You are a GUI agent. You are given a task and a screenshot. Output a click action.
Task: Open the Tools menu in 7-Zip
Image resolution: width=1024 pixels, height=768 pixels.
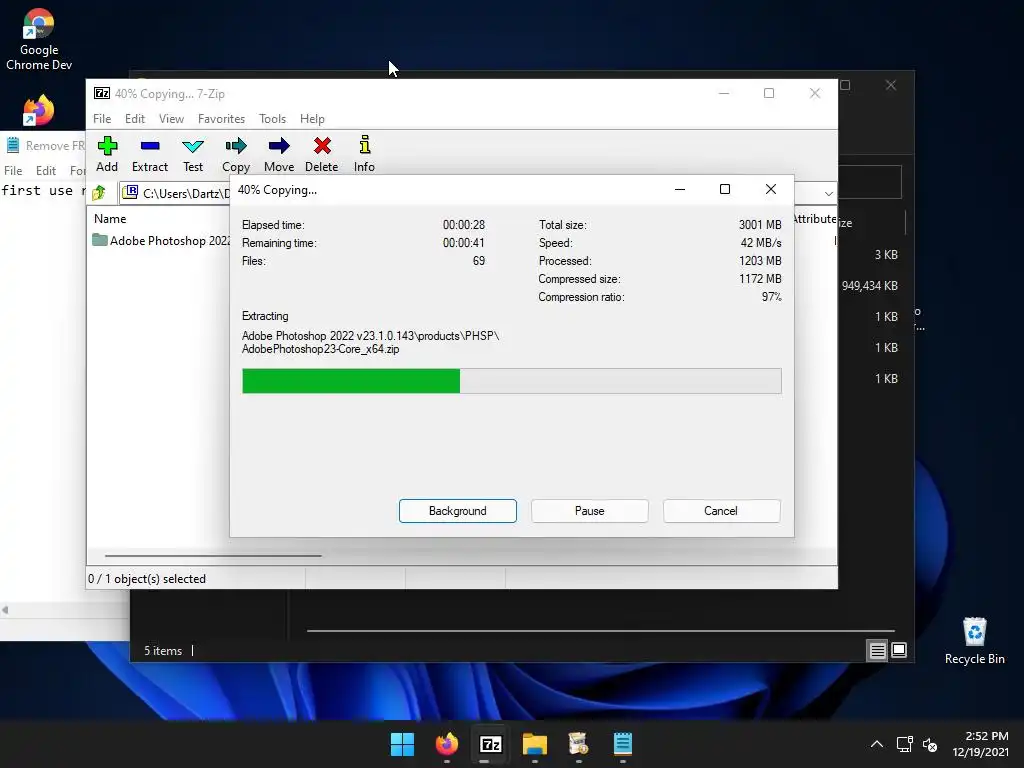(x=272, y=119)
